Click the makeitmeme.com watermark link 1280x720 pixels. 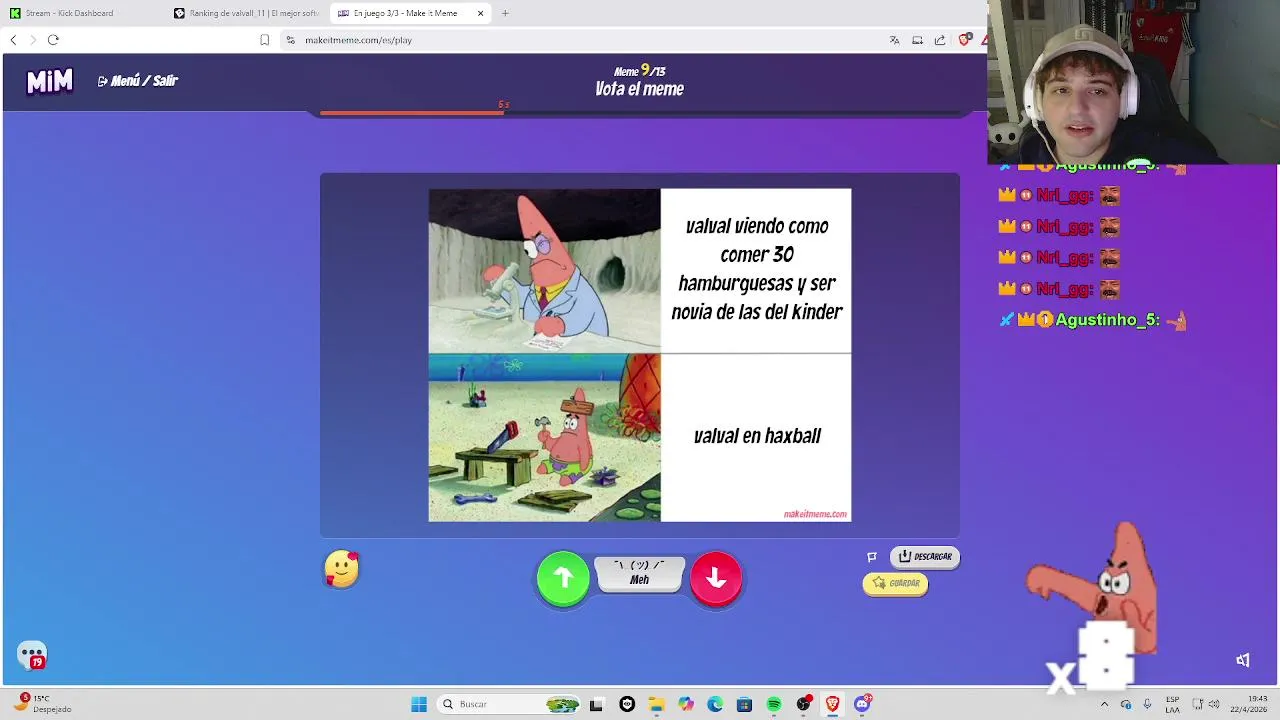point(815,514)
